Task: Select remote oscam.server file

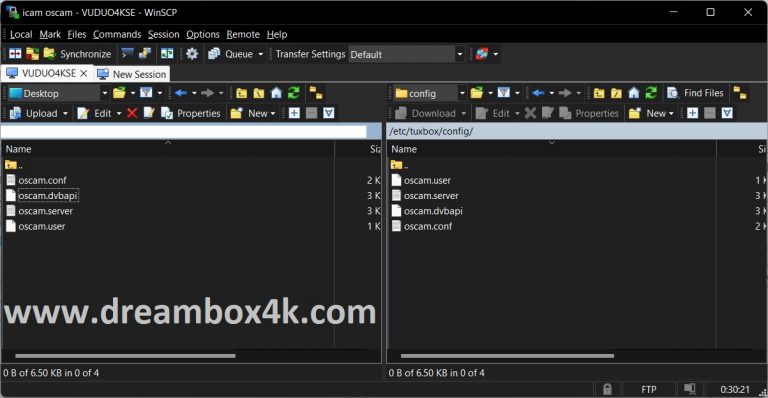Action: [431, 195]
